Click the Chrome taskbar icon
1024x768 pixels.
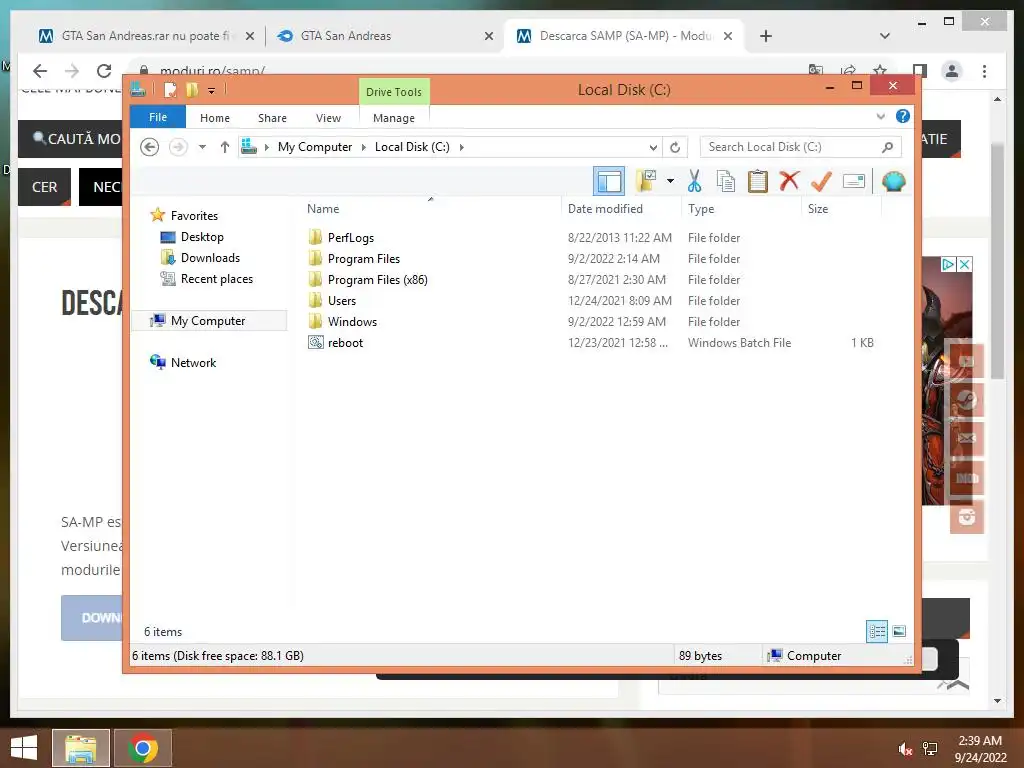tap(143, 748)
